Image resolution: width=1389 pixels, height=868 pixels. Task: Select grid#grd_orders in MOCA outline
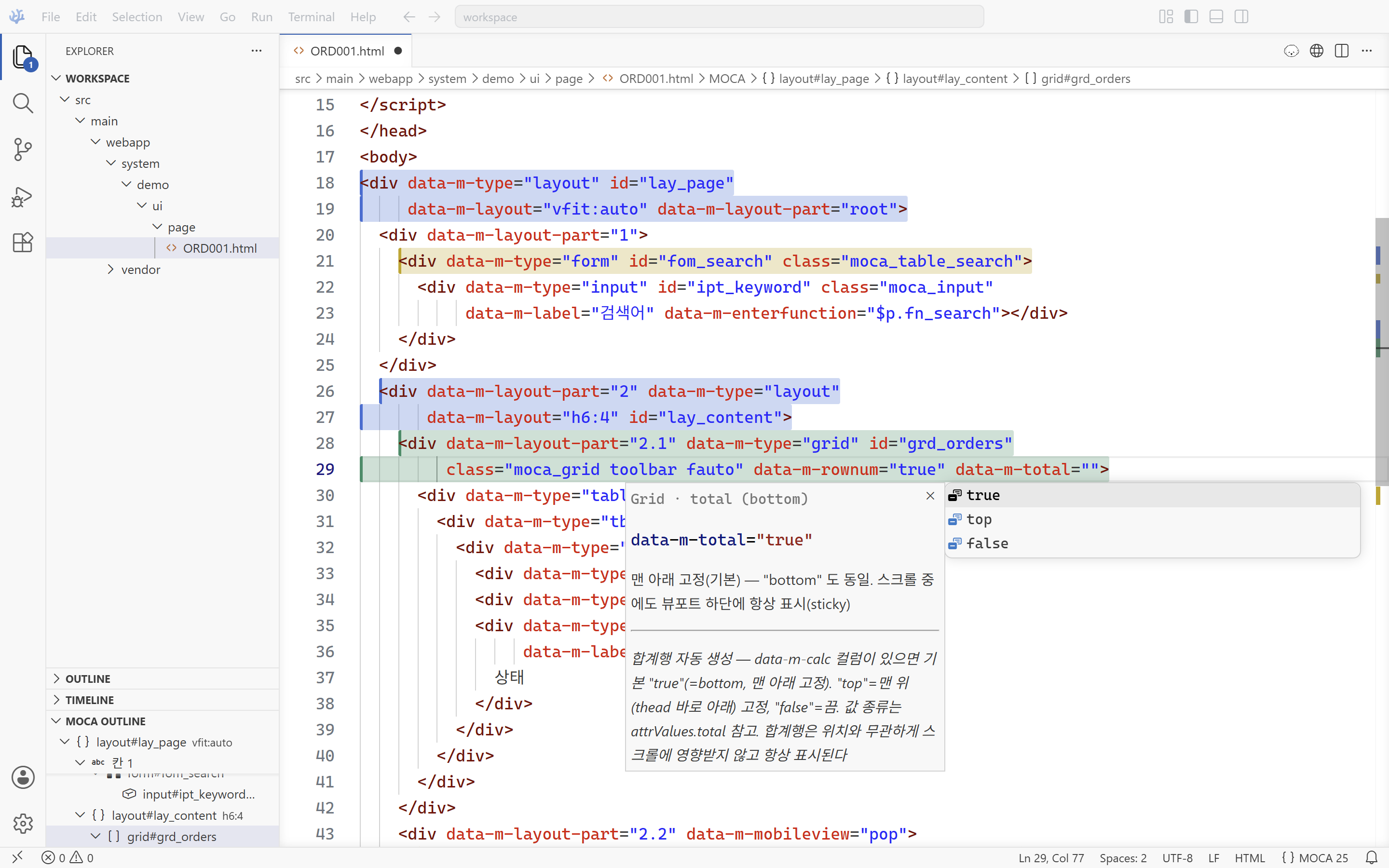pyautogui.click(x=163, y=837)
